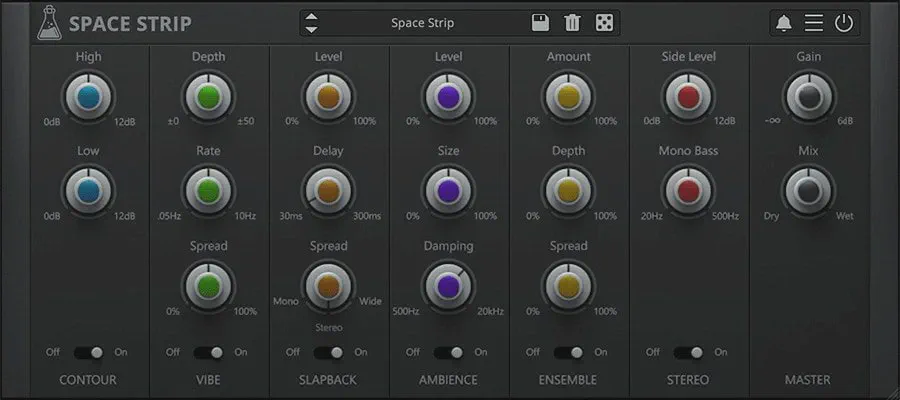This screenshot has height=400, width=900.
Task: Switch the AMBIENCE section toggle
Action: (448, 352)
